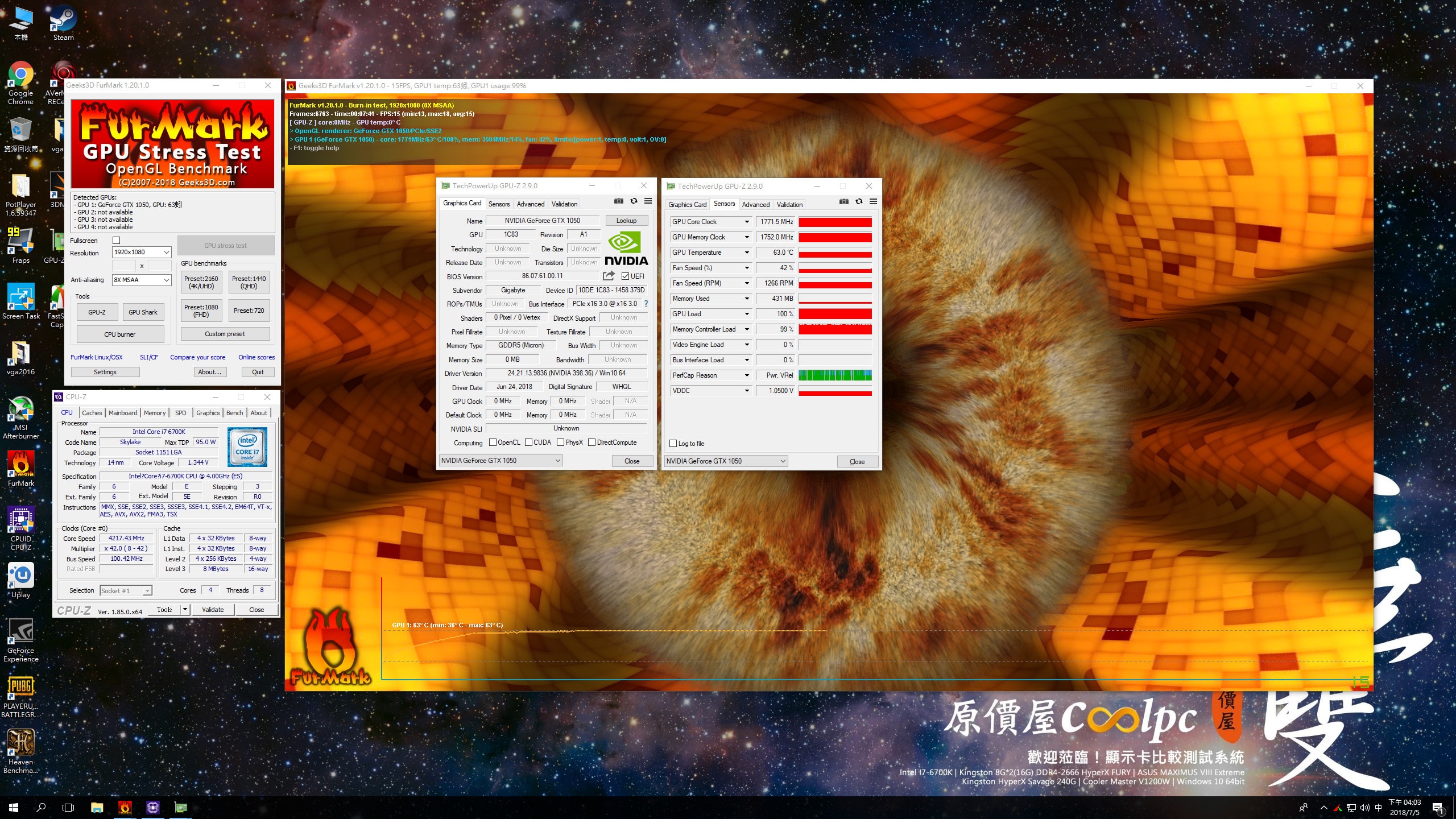This screenshot has height=819, width=1456.
Task: Click bus interface question mark in GPU-Z
Action: click(646, 304)
